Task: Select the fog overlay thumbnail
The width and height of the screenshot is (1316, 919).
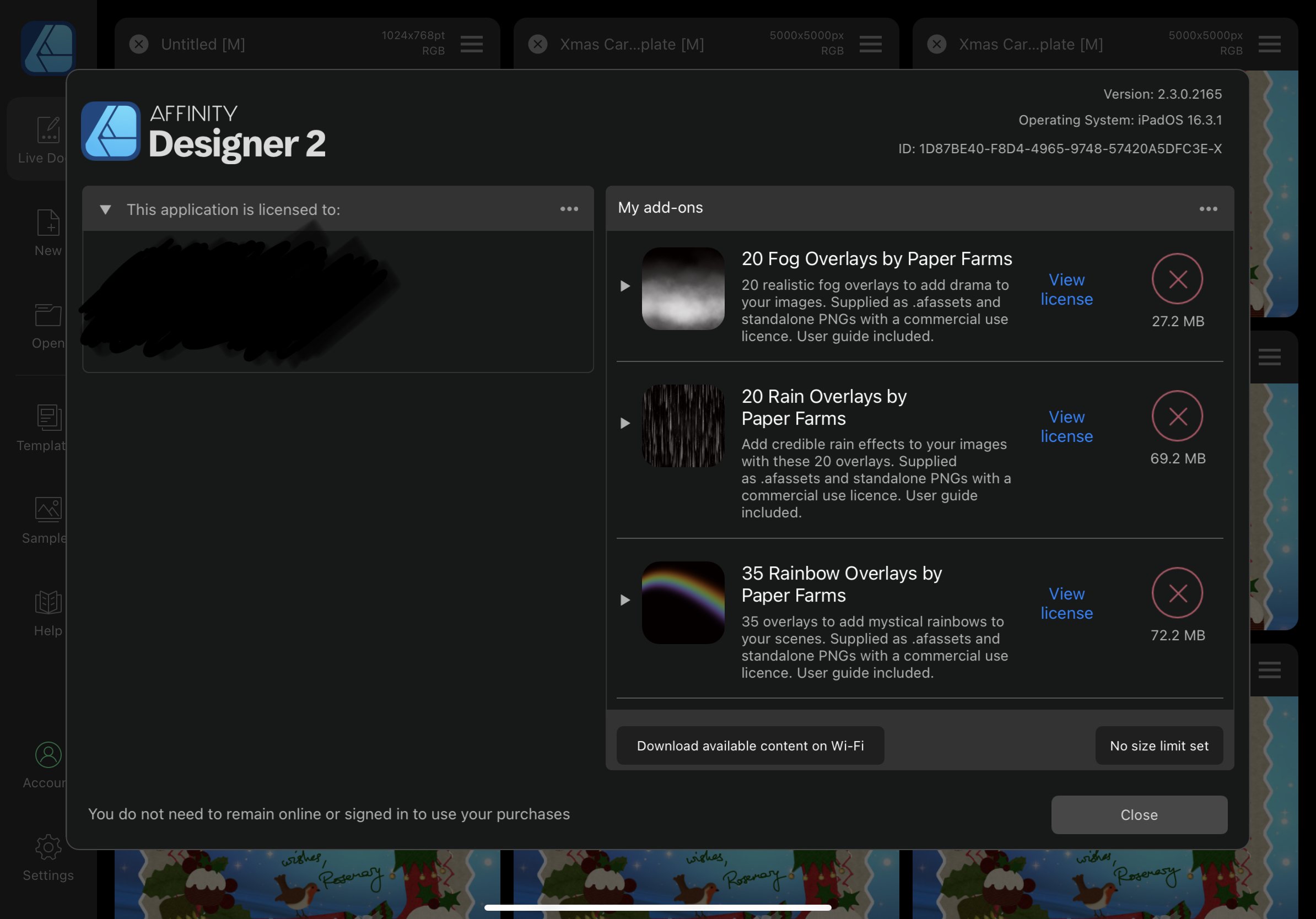Action: 683,289
